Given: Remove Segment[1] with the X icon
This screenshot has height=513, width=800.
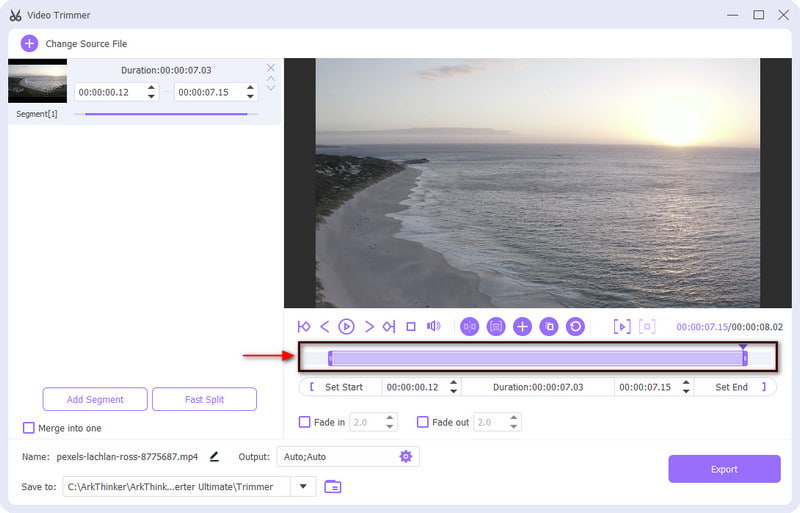Looking at the screenshot, I should (x=271, y=67).
